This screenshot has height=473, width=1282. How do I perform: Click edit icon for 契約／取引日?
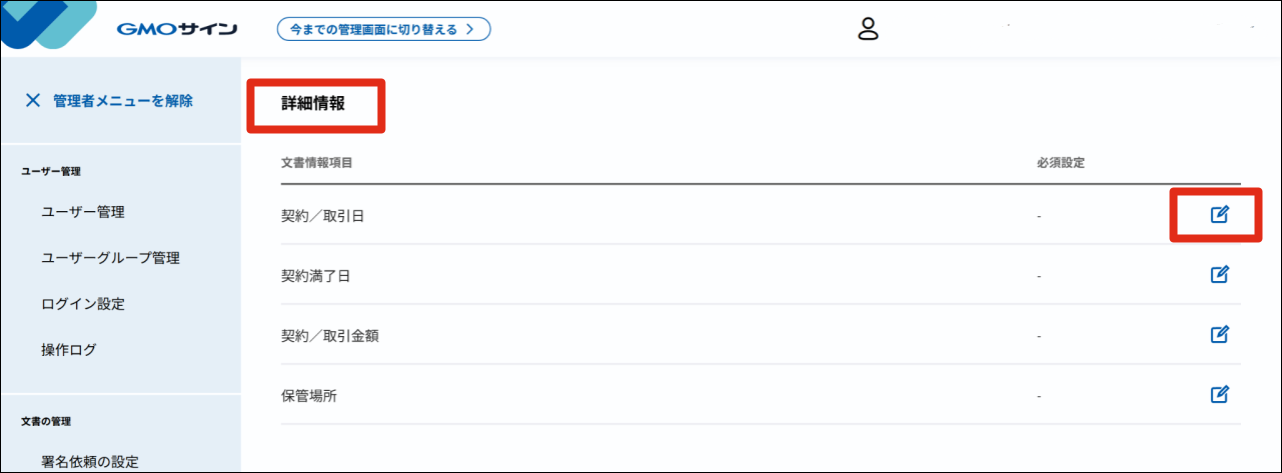click(1219, 214)
